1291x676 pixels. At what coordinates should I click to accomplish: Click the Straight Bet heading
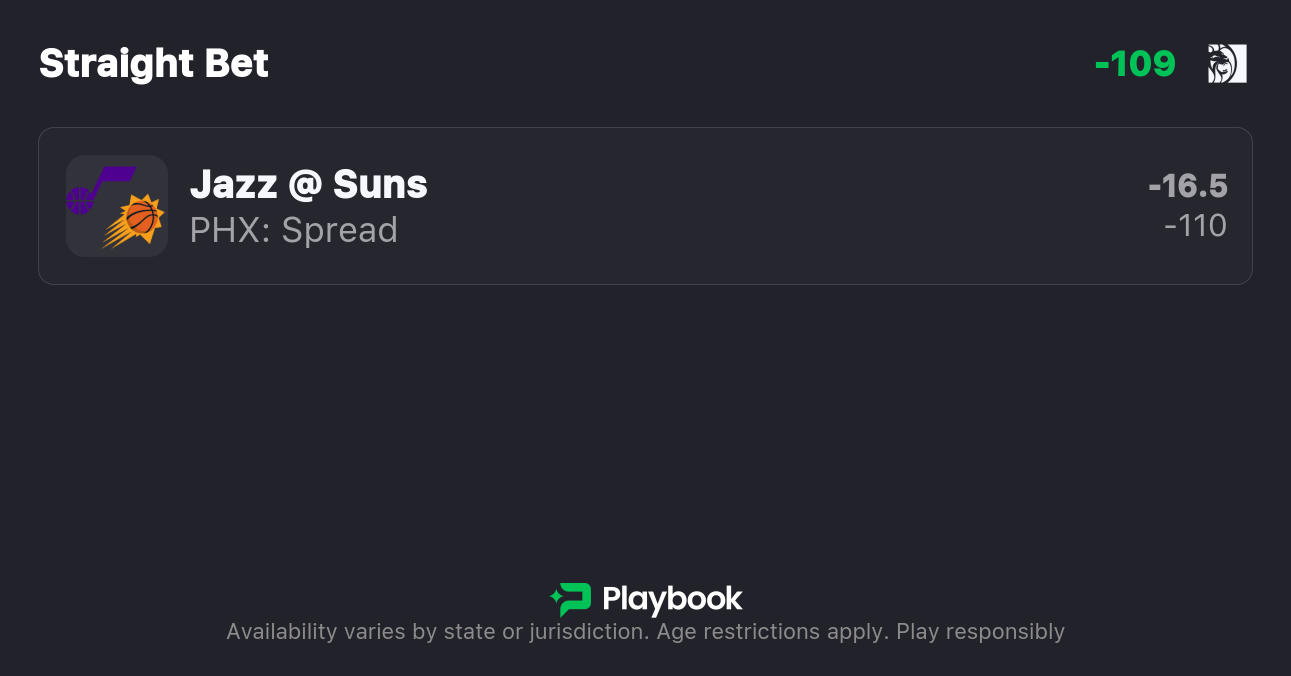[x=154, y=64]
